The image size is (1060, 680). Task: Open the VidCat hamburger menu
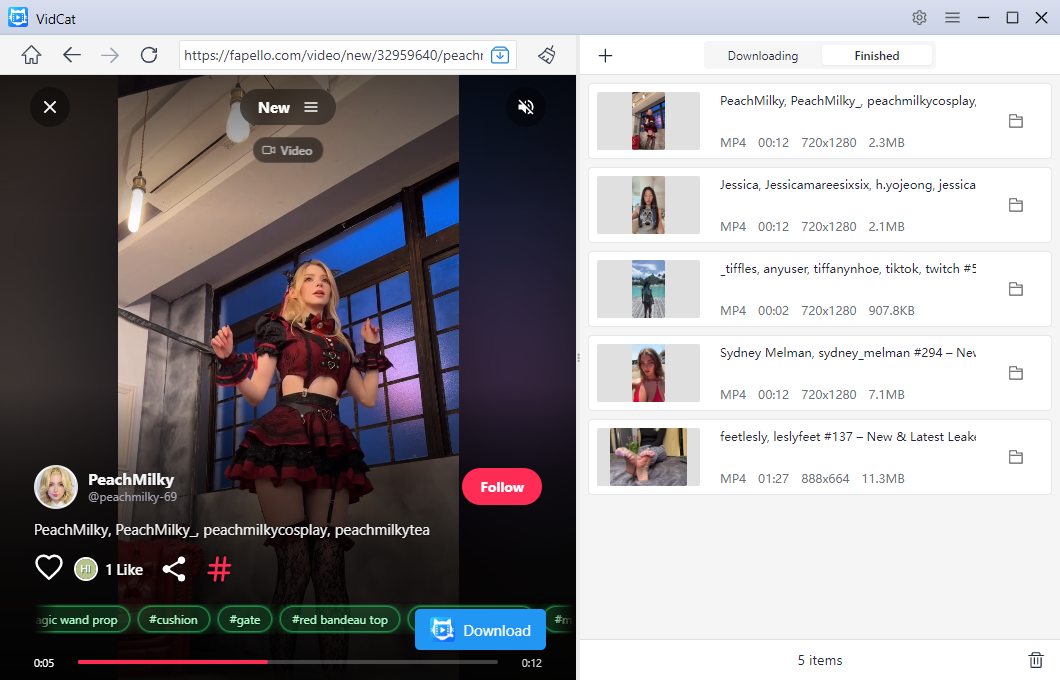pos(953,18)
